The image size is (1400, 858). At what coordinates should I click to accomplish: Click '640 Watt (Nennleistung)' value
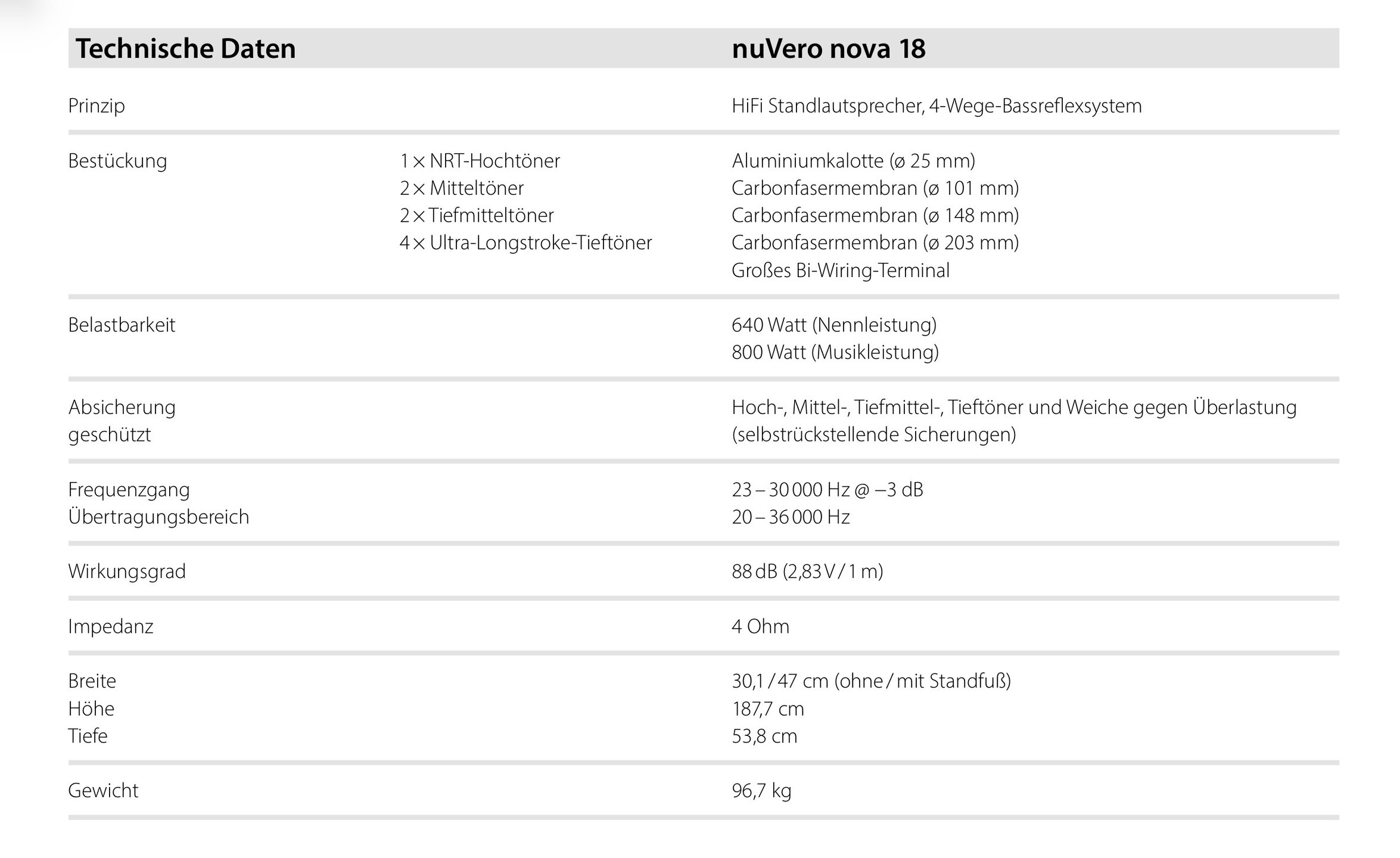click(x=834, y=325)
